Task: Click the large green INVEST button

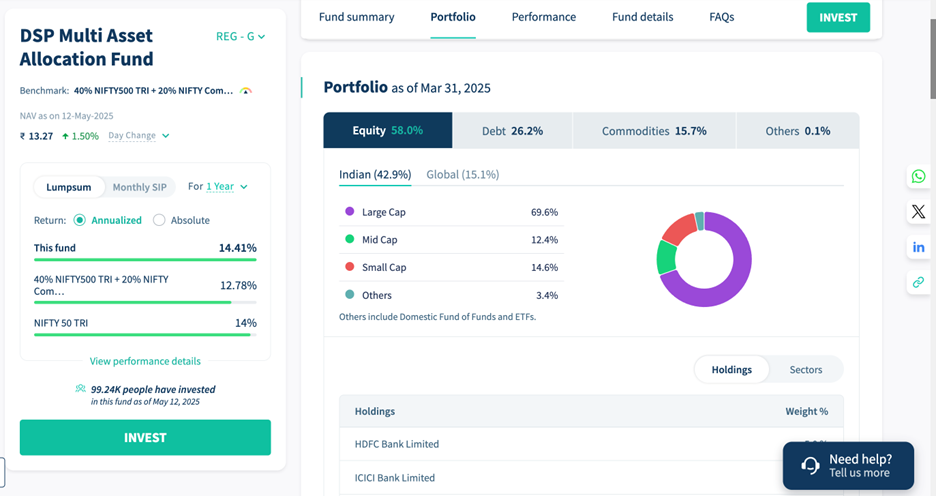Action: point(145,438)
